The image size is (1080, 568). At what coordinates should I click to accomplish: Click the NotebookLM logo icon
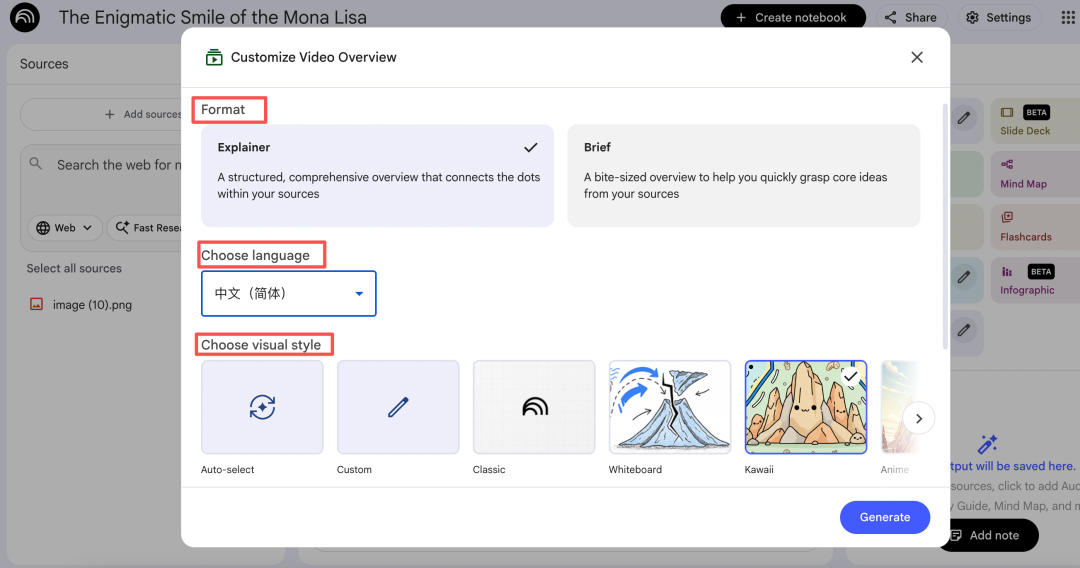coord(25,17)
